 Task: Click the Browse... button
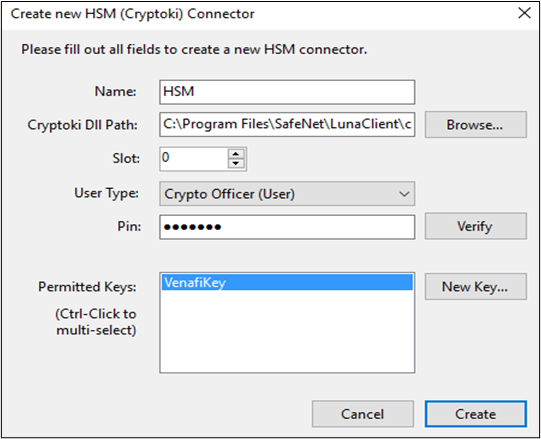tap(476, 125)
